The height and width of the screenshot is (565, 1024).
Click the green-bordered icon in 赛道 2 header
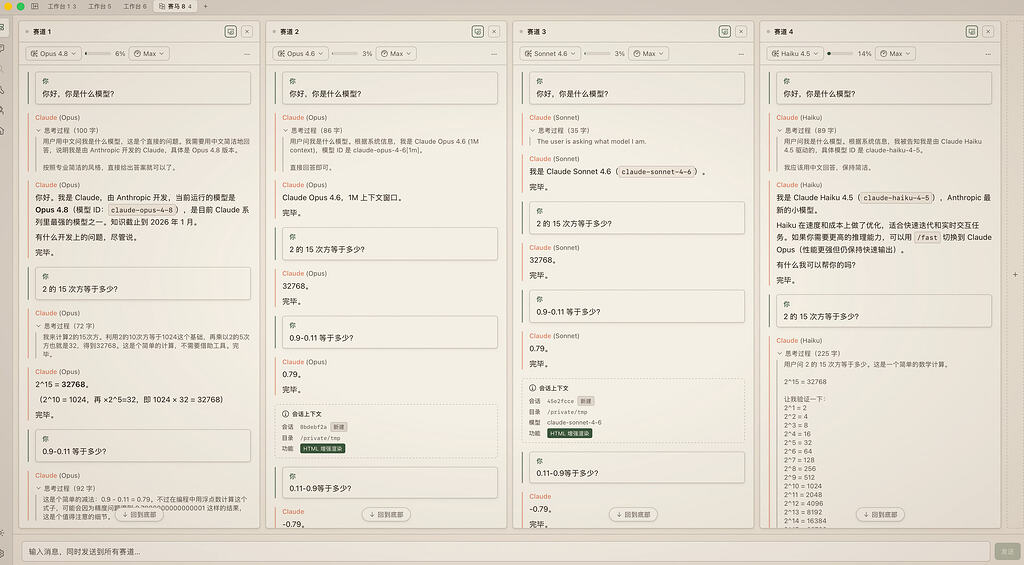(x=477, y=31)
